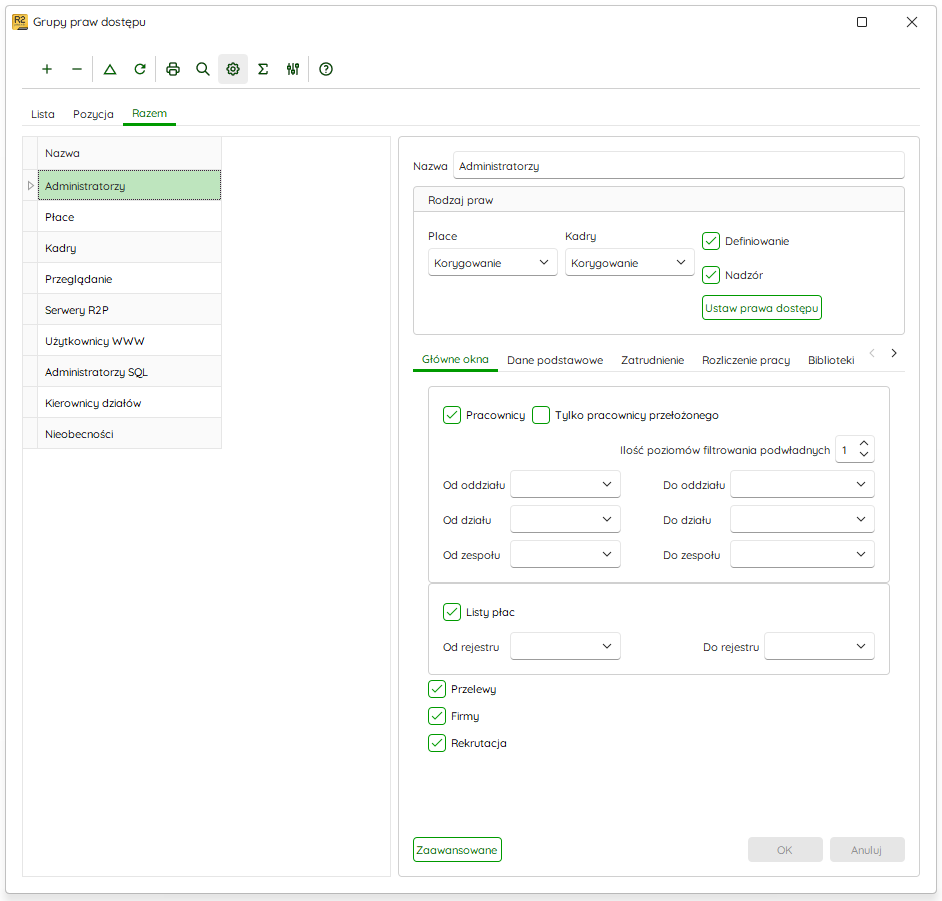Increase the filtering levels stepper value
The width and height of the screenshot is (942, 901).
pyautogui.click(x=864, y=443)
